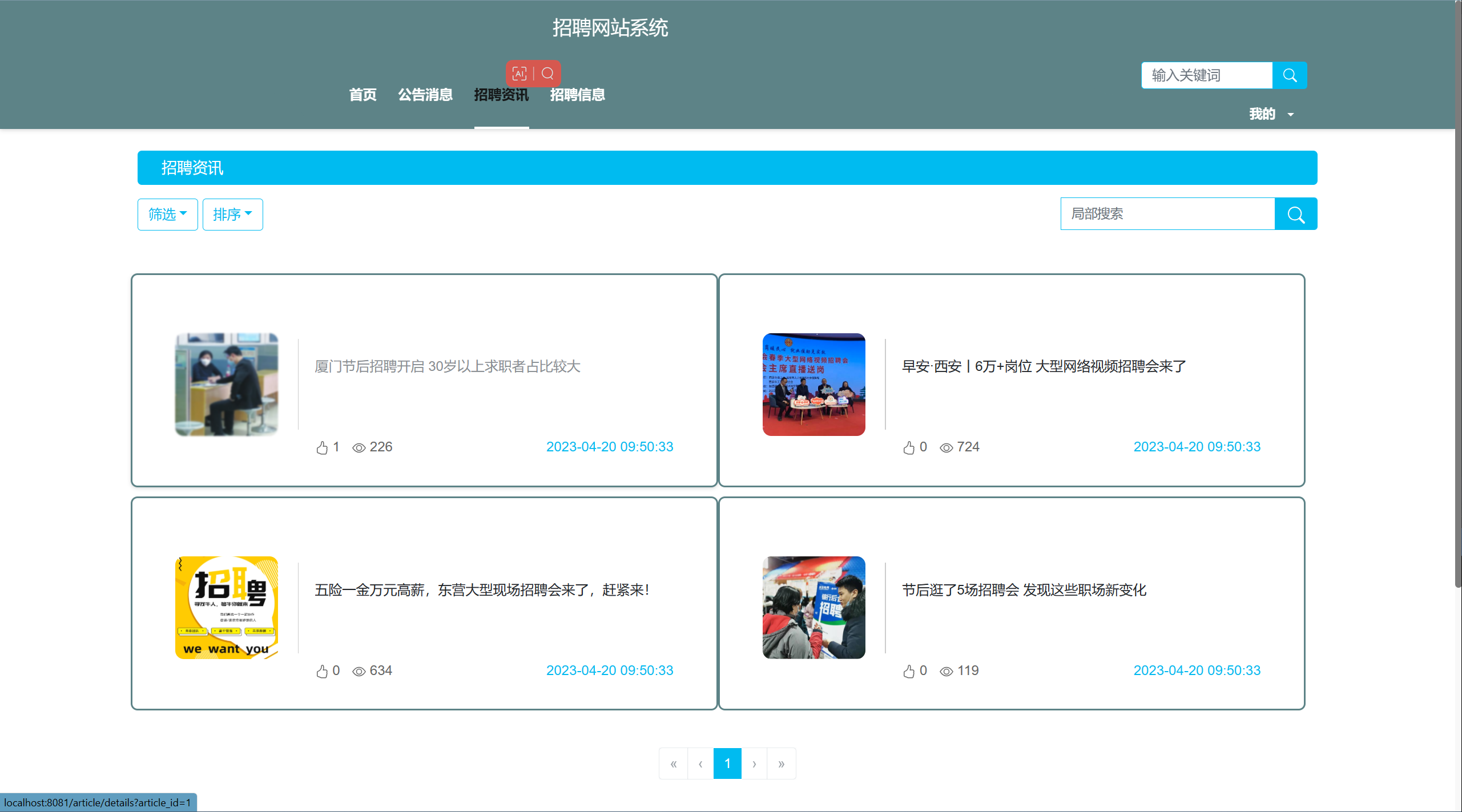Click page 1 pagination button

(727, 763)
